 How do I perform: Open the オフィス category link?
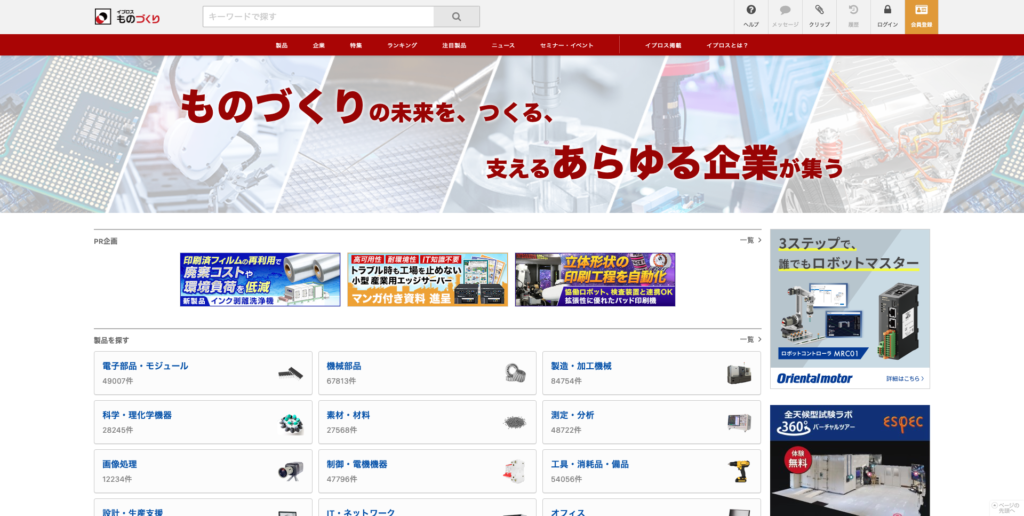[568, 512]
